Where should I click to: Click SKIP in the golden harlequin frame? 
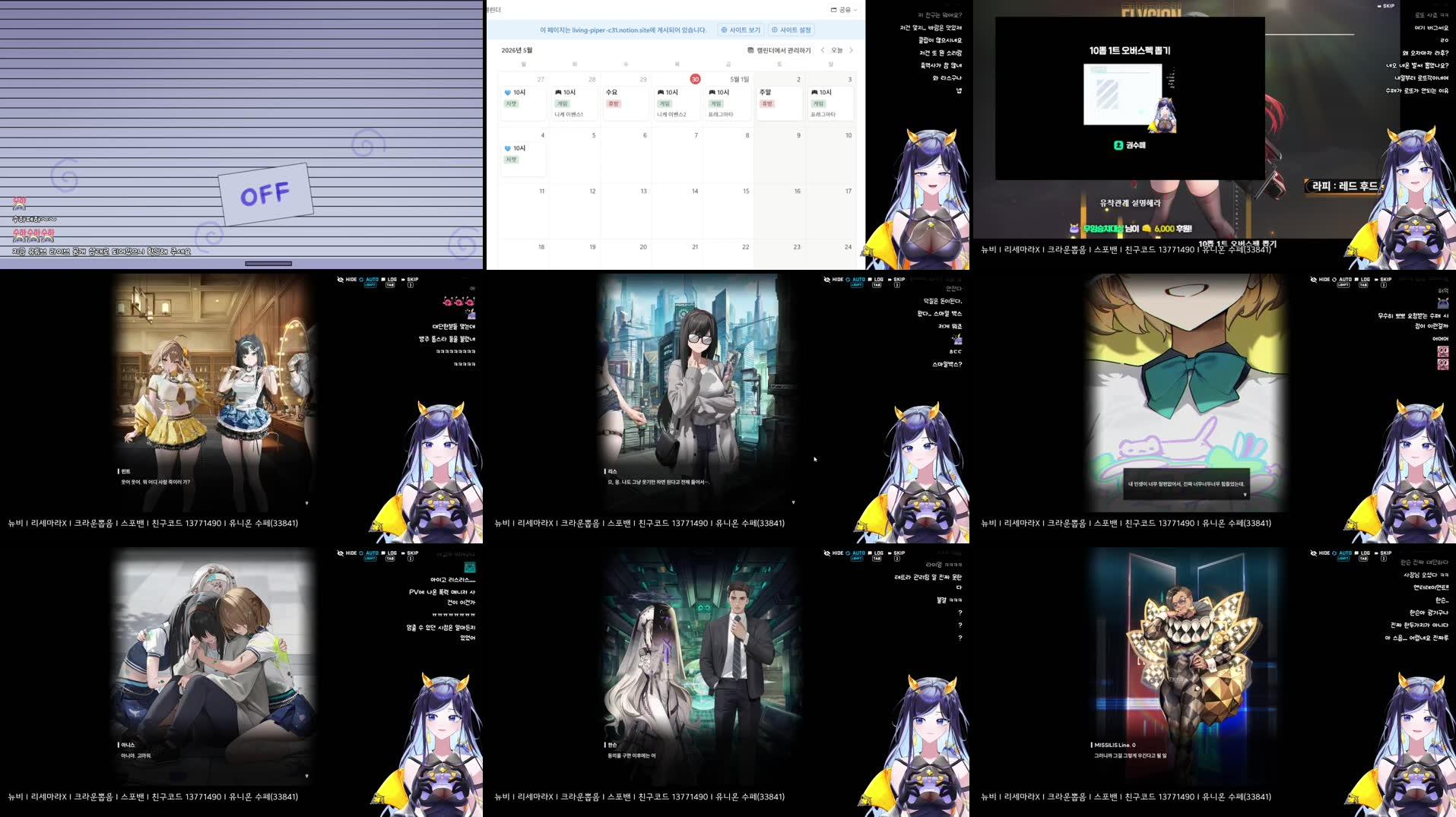coord(1383,554)
